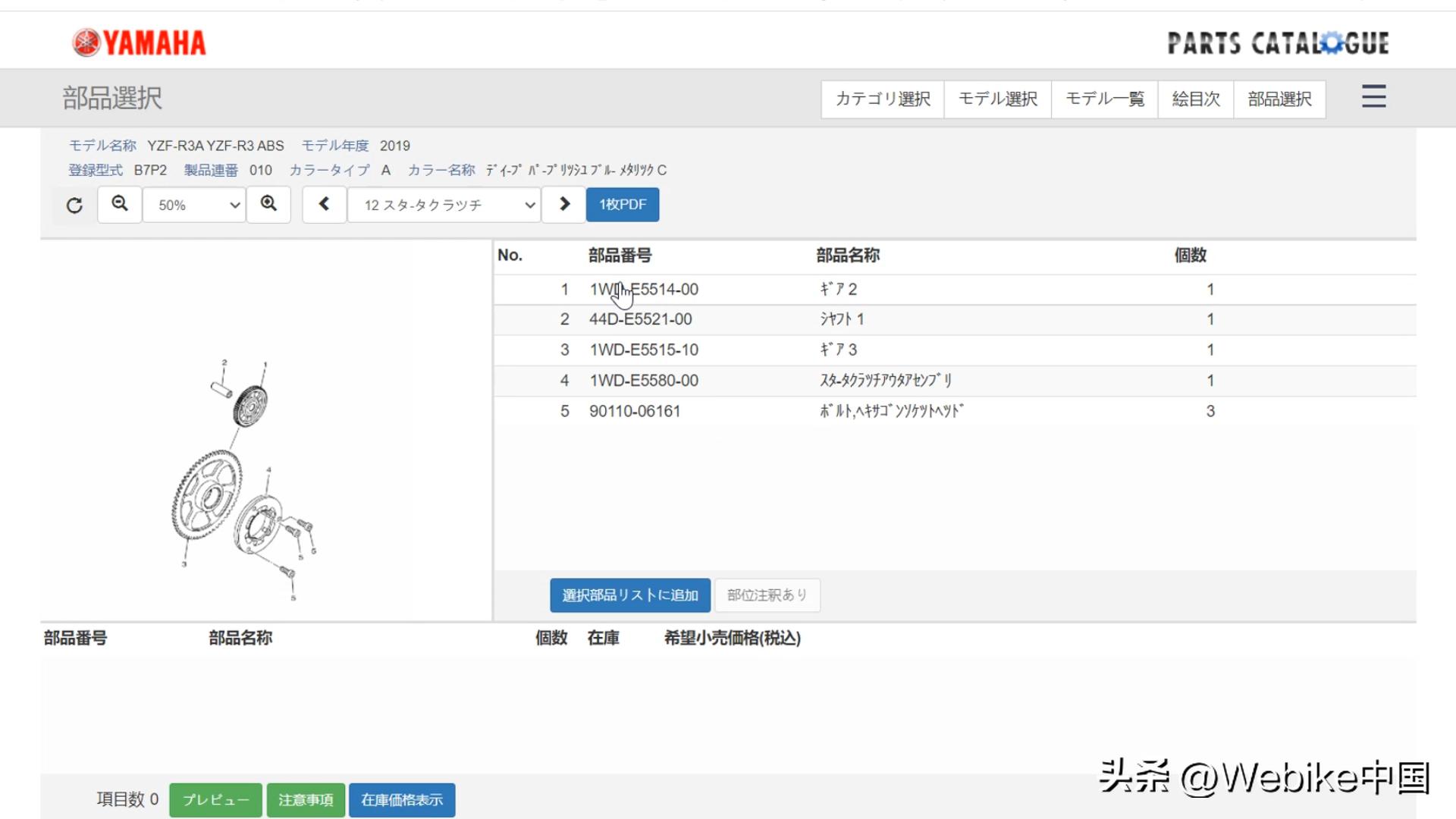Image resolution: width=1456 pixels, height=819 pixels.
Task: Select part number 1WD-E5514-00 row
Action: 644,289
